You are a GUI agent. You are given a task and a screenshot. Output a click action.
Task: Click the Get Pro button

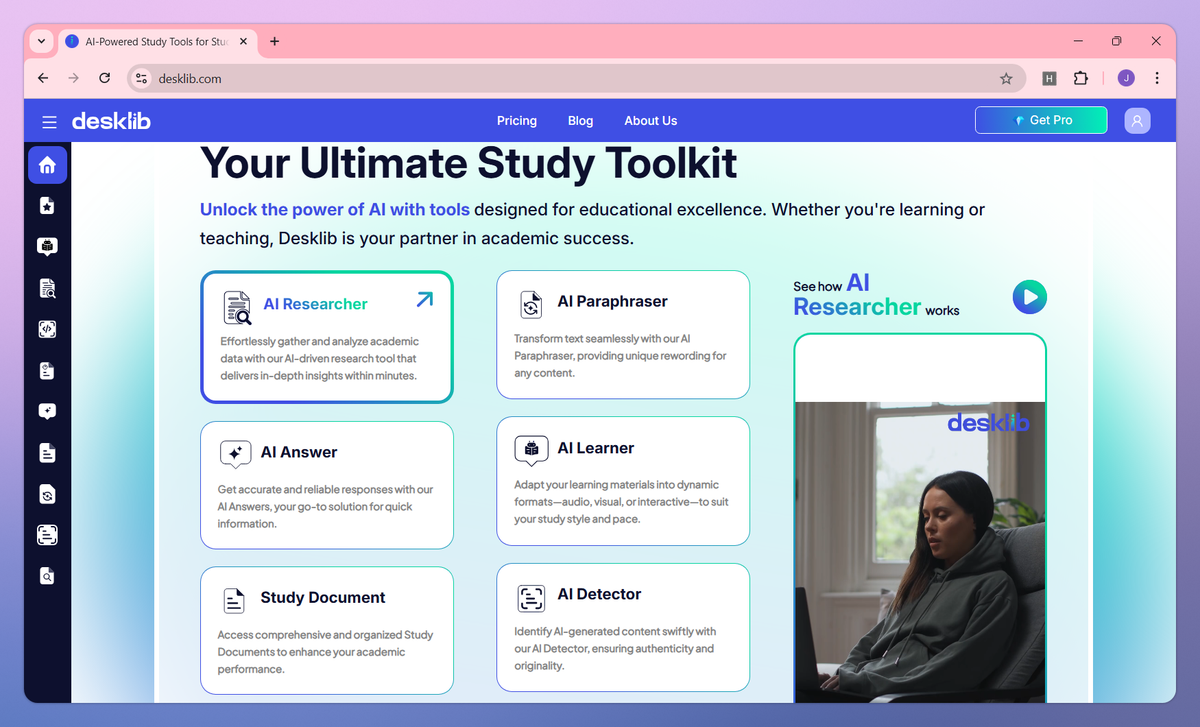tap(1040, 120)
